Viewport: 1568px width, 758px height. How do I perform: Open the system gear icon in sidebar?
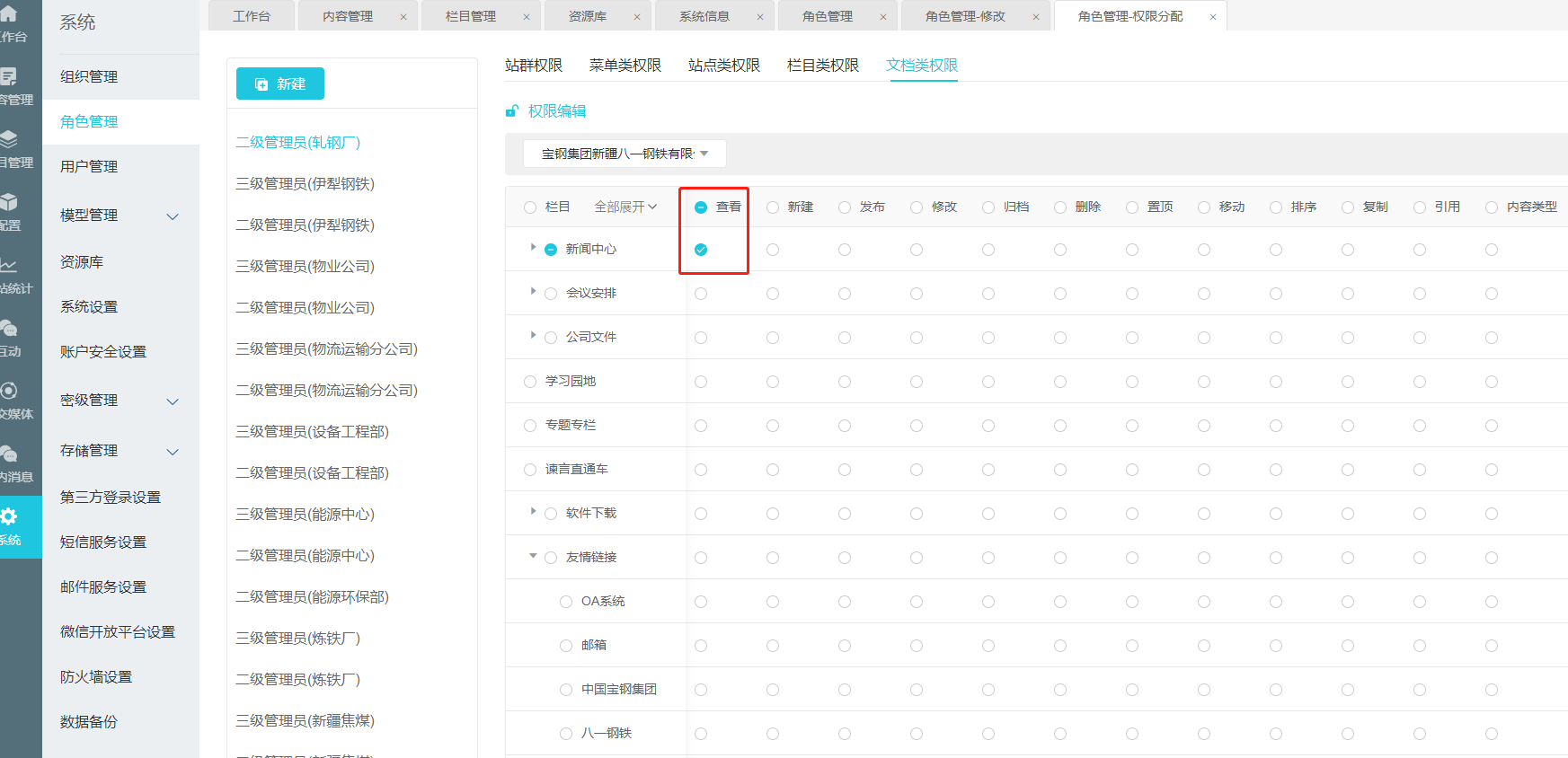tap(9, 516)
